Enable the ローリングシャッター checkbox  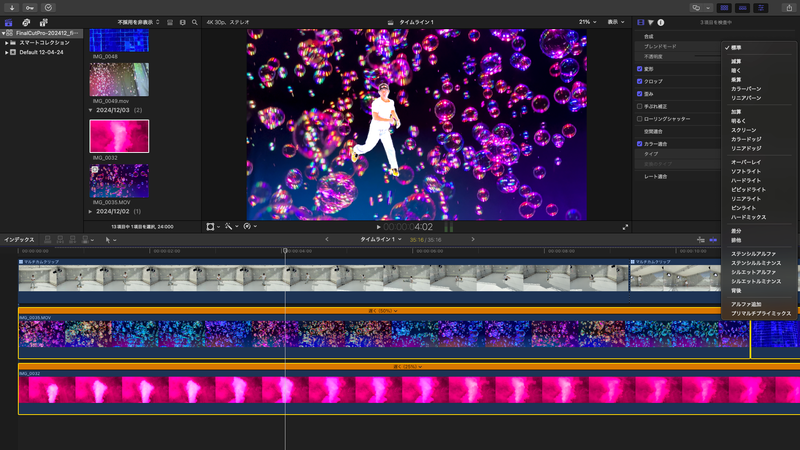(x=639, y=119)
